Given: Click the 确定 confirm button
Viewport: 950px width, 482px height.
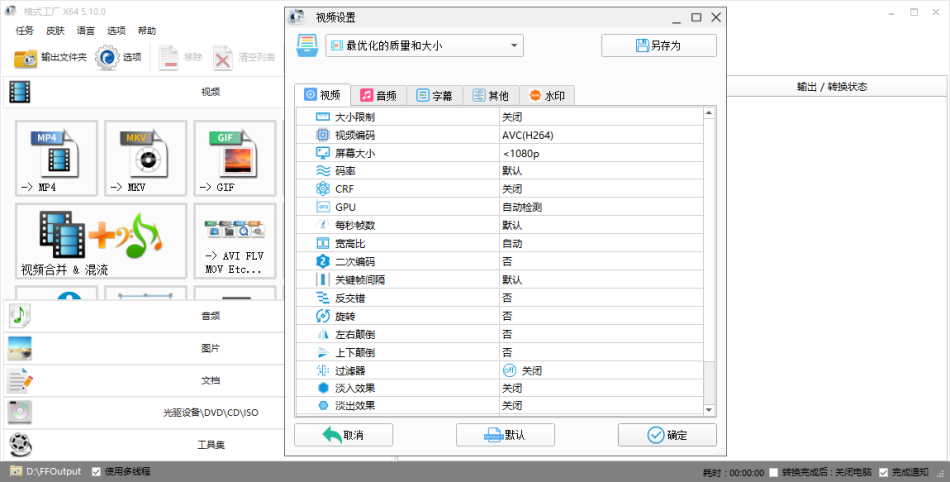Looking at the screenshot, I should point(667,435).
